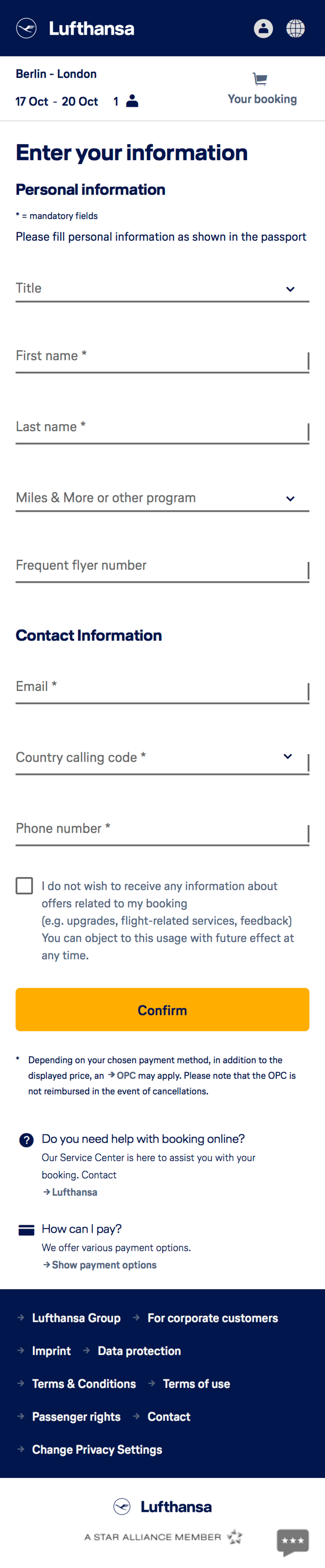Viewport: 325px width, 1568px height.
Task: Click the Email input field
Action: tap(162, 686)
